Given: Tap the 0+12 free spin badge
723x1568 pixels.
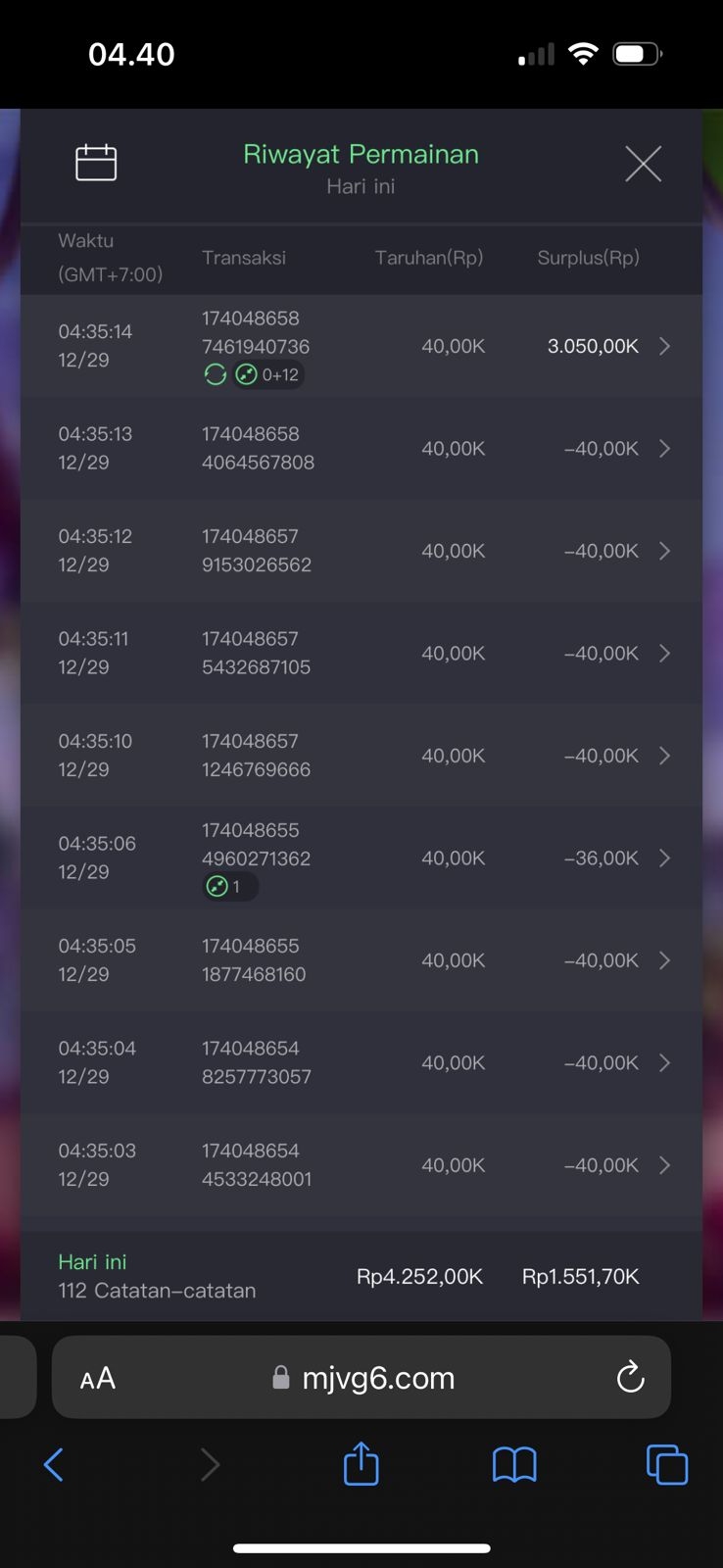Looking at the screenshot, I should coord(268,374).
